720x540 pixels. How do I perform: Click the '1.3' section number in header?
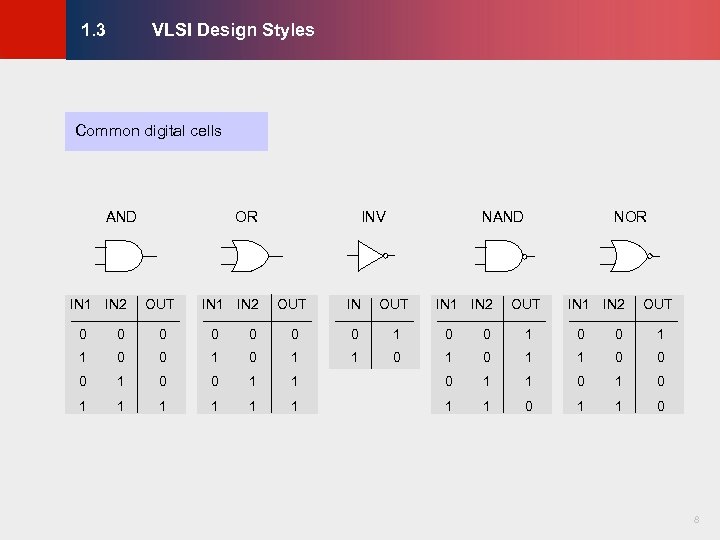[x=93, y=30]
